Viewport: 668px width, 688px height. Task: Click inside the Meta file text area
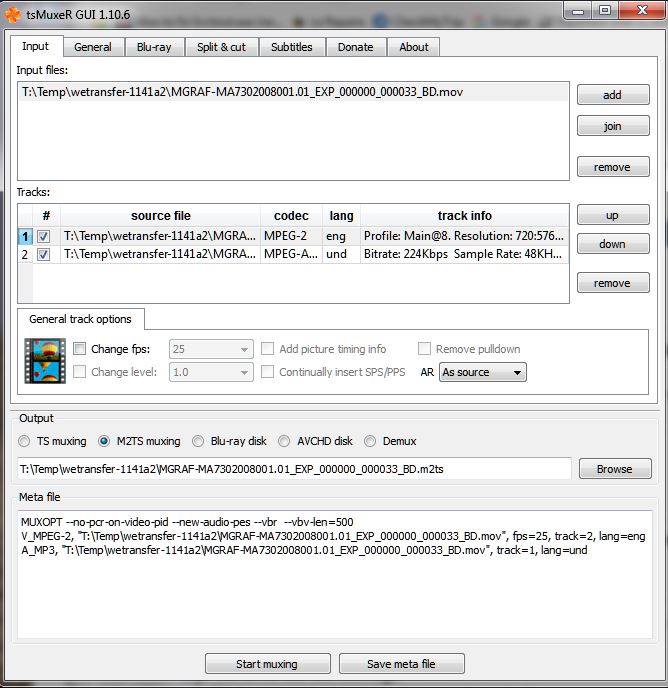[x=335, y=575]
